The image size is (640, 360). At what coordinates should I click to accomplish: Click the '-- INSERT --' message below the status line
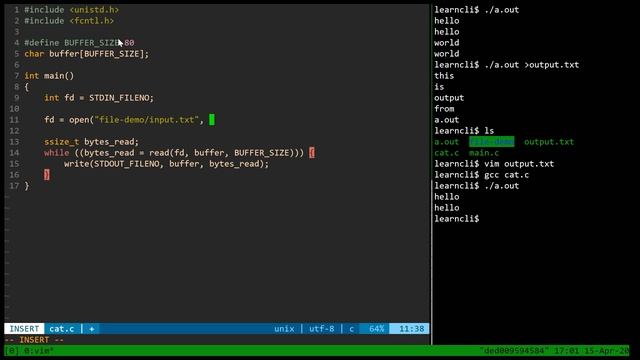point(34,340)
